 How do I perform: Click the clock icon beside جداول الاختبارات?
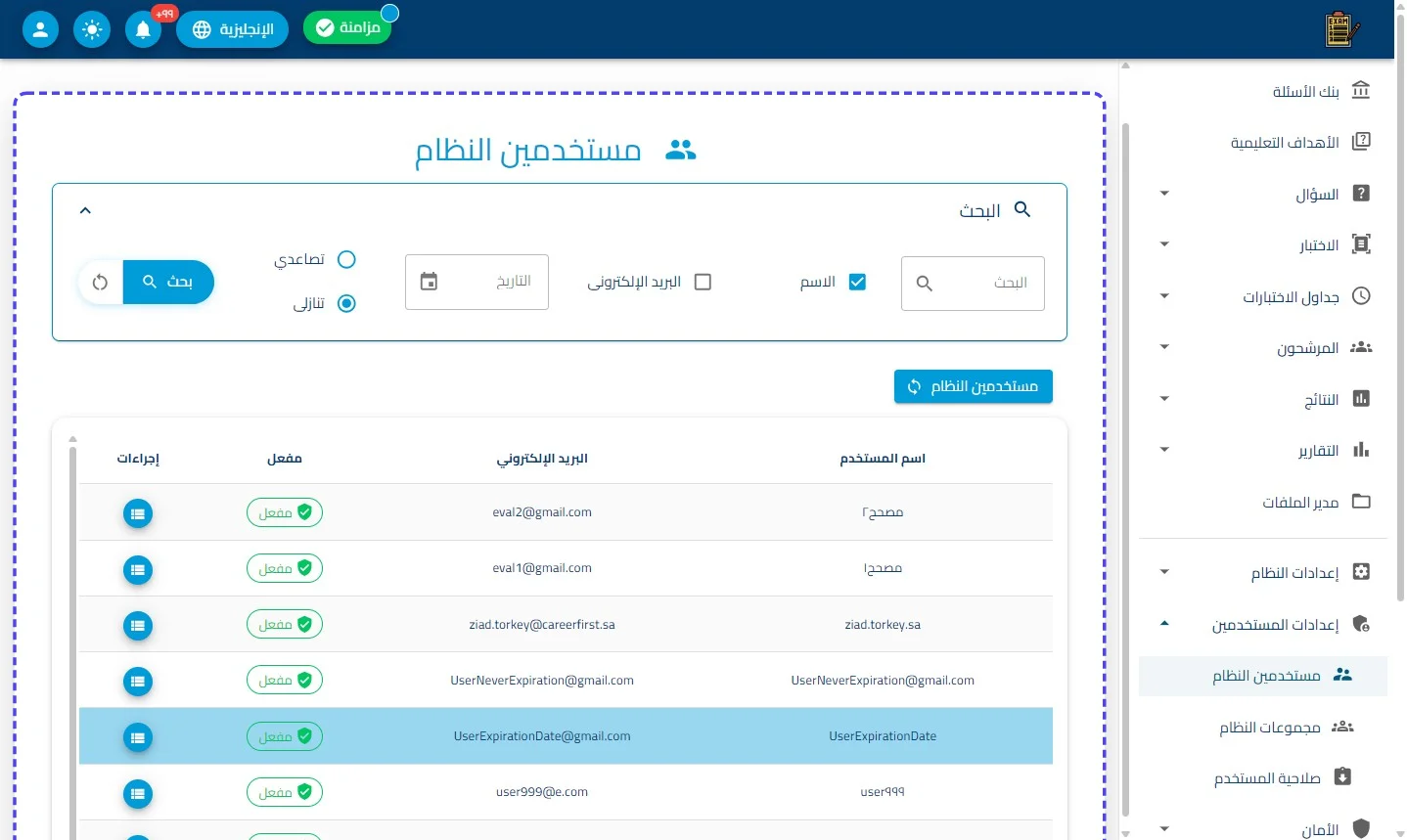(x=1361, y=295)
